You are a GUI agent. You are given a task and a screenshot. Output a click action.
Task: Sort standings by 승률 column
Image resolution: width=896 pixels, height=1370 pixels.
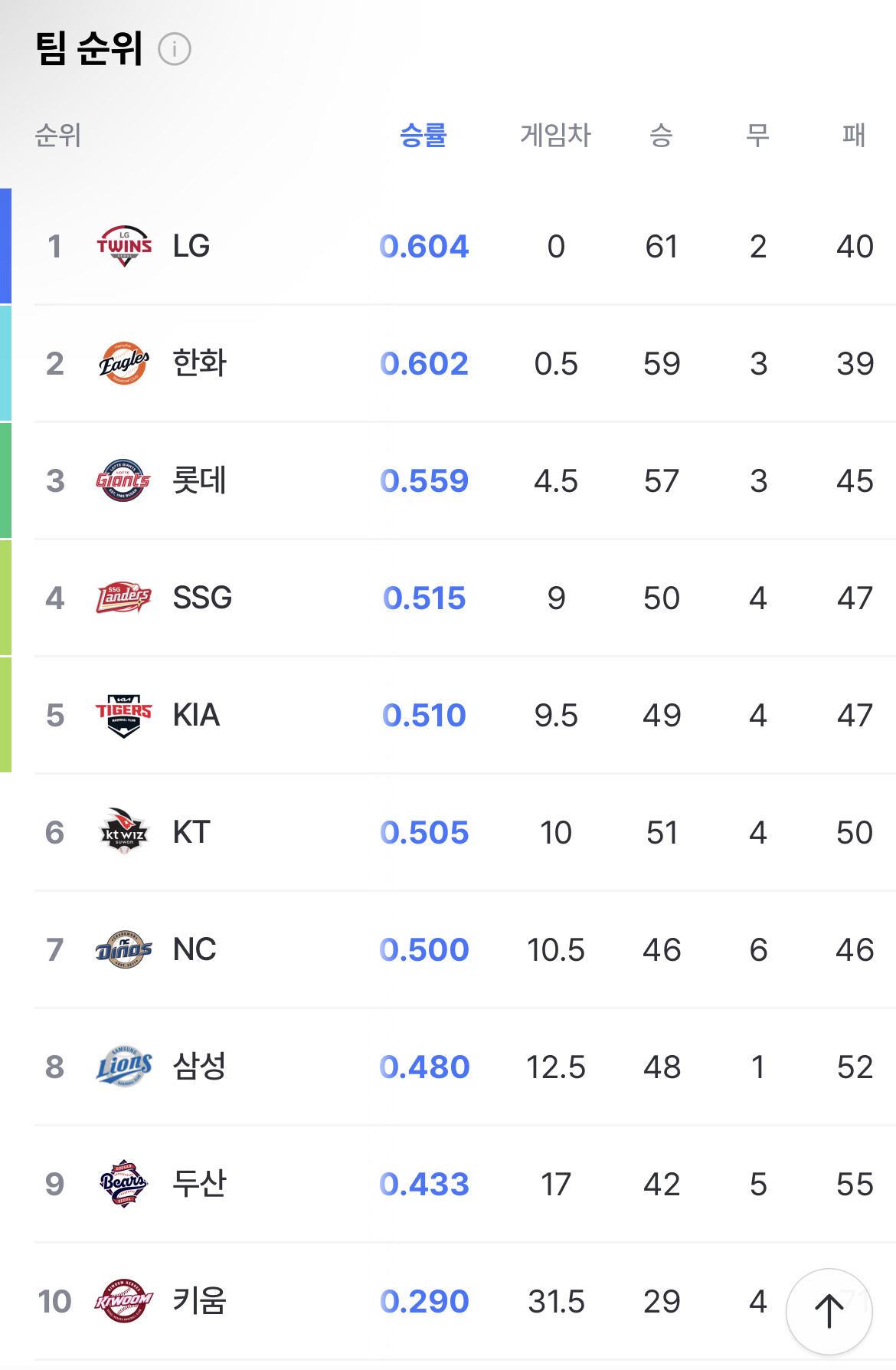point(423,136)
